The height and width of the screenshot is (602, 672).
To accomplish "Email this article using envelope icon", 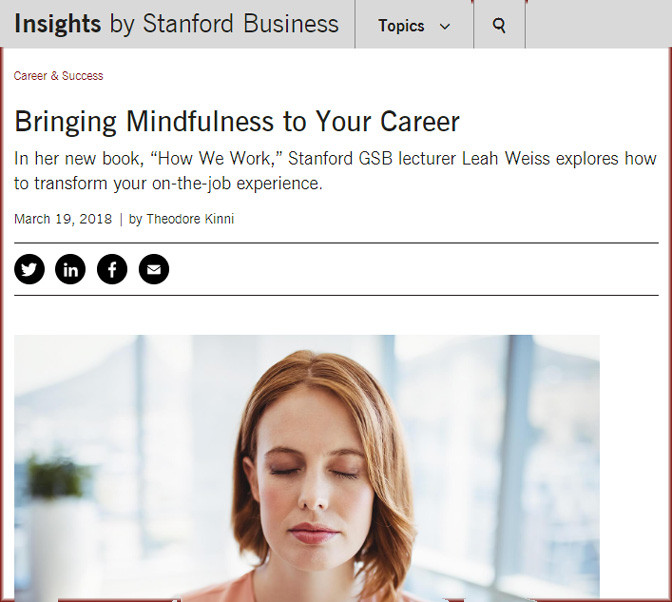I will 154,269.
